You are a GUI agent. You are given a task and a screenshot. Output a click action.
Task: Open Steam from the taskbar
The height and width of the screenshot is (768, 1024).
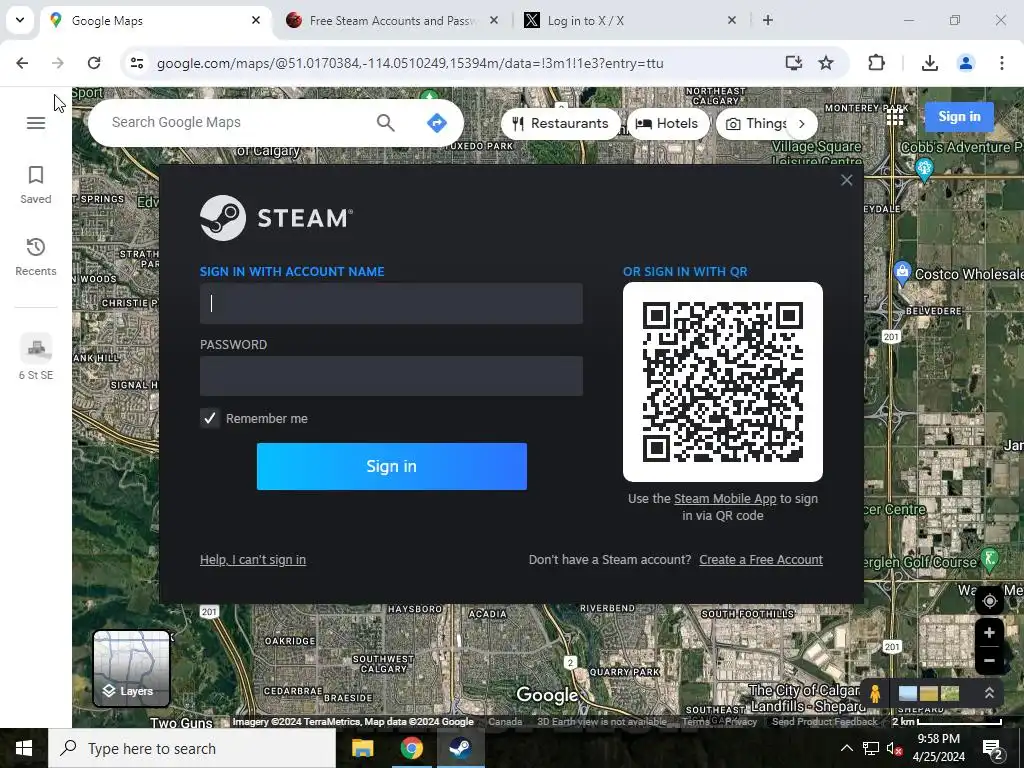460,748
